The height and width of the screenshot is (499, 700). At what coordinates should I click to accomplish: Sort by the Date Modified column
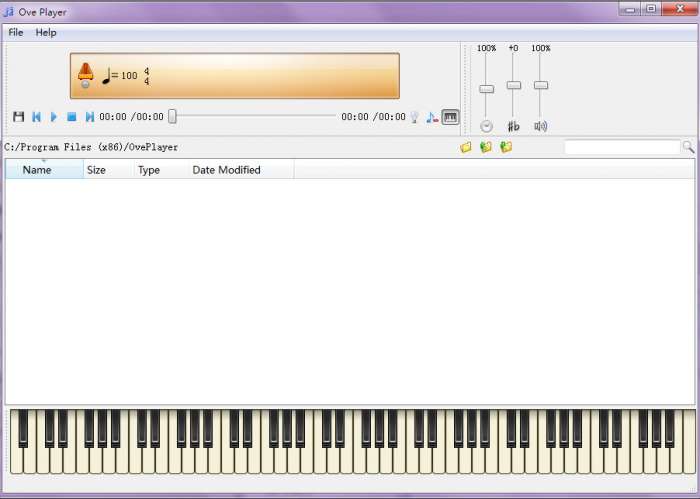coord(241,170)
